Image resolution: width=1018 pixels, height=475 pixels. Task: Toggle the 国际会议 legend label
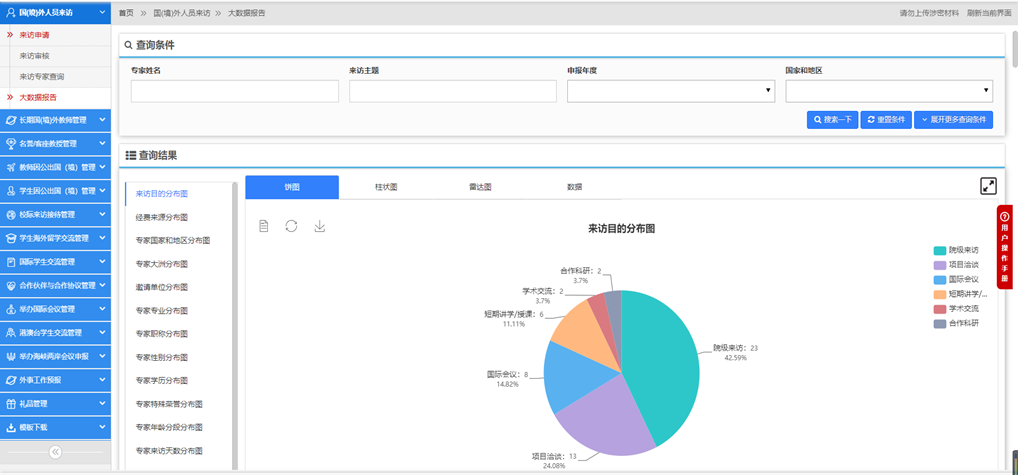point(963,279)
